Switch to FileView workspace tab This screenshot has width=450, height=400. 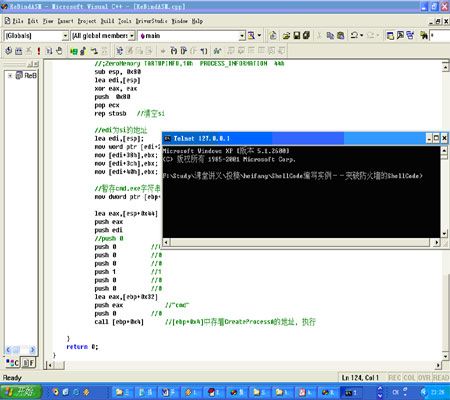[x=29, y=362]
